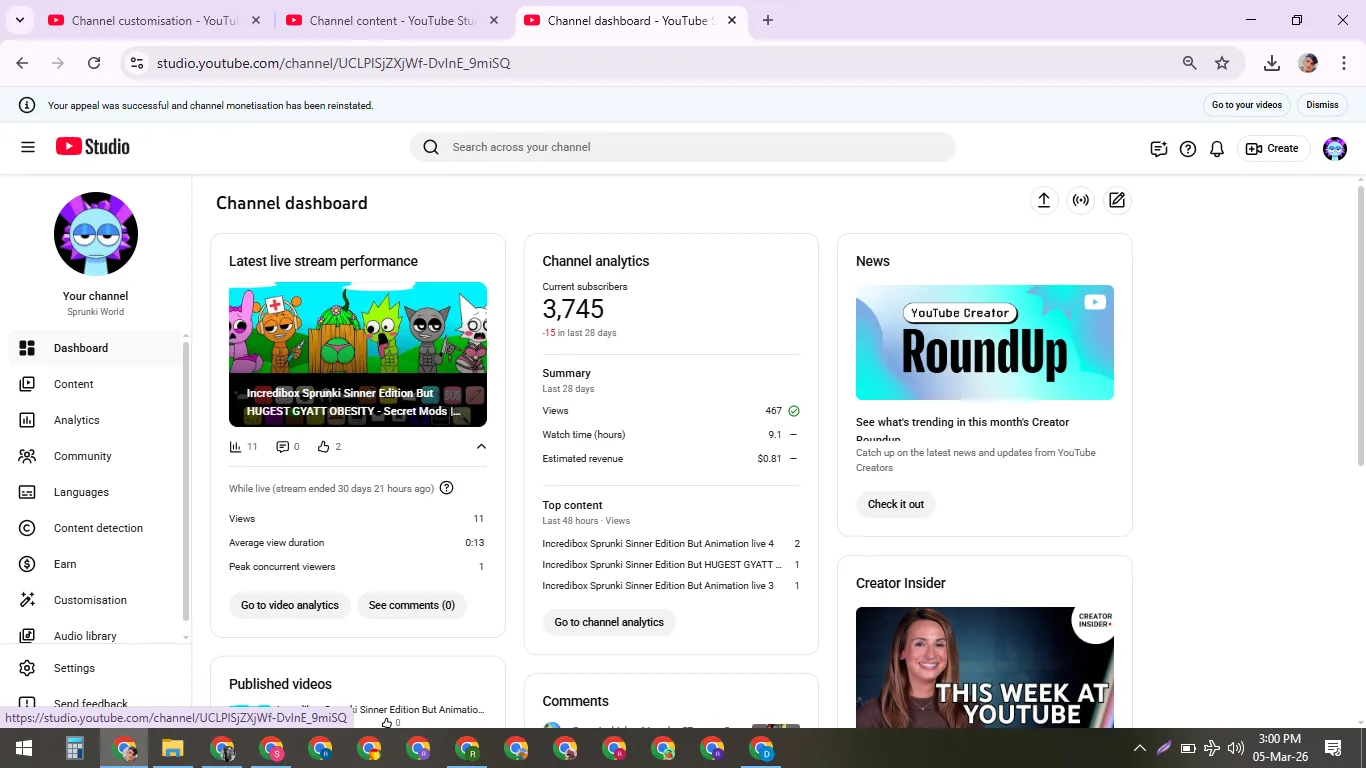
Task: Click the Content sidebar icon
Action: (x=27, y=384)
